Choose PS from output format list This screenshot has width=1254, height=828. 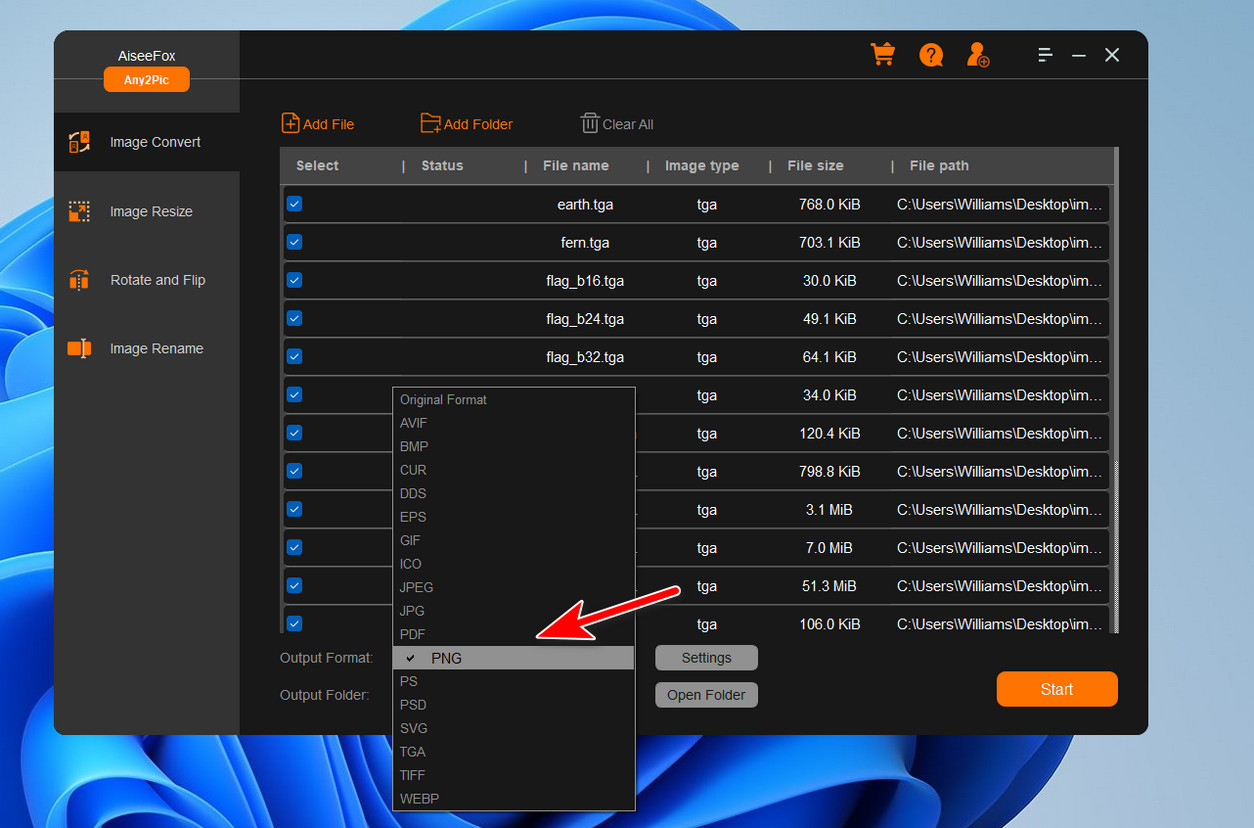point(514,681)
